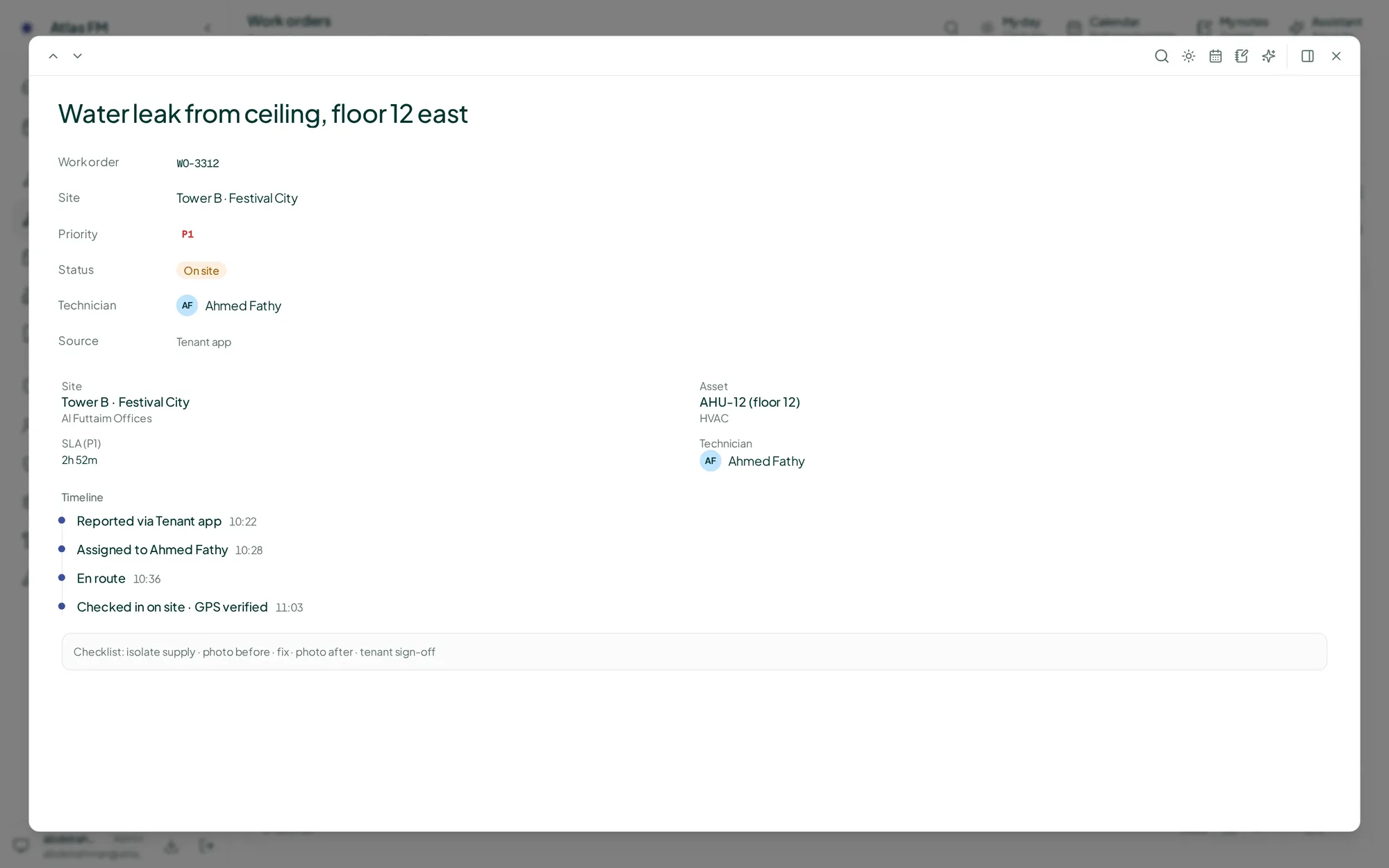Open the notes pencil icon in modal toolbar
The image size is (1389, 868).
pyautogui.click(x=1242, y=56)
